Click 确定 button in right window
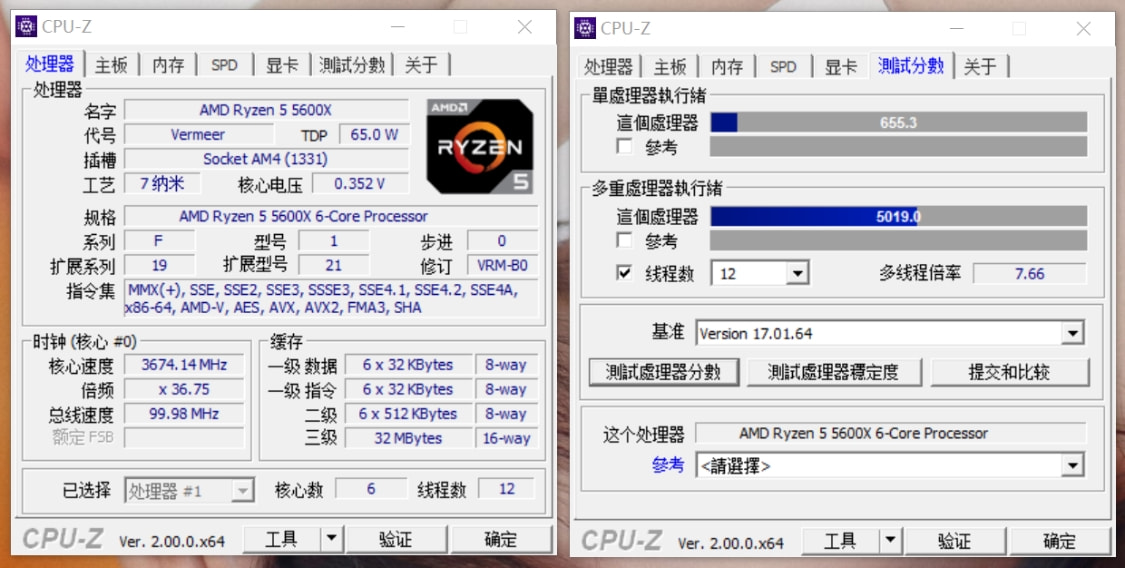This screenshot has width=1125, height=568. coord(1060,541)
